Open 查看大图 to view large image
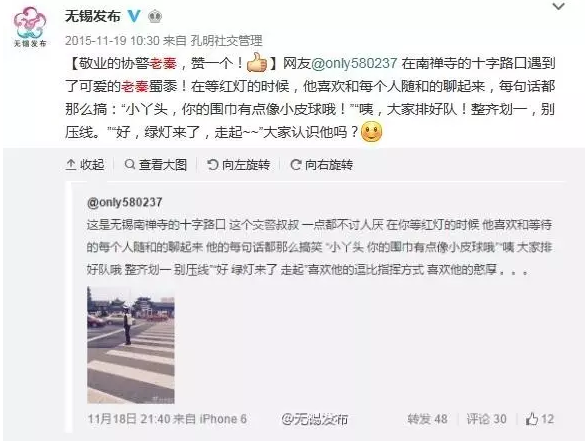Image resolution: width=586 pixels, height=441 pixels. click(155, 164)
